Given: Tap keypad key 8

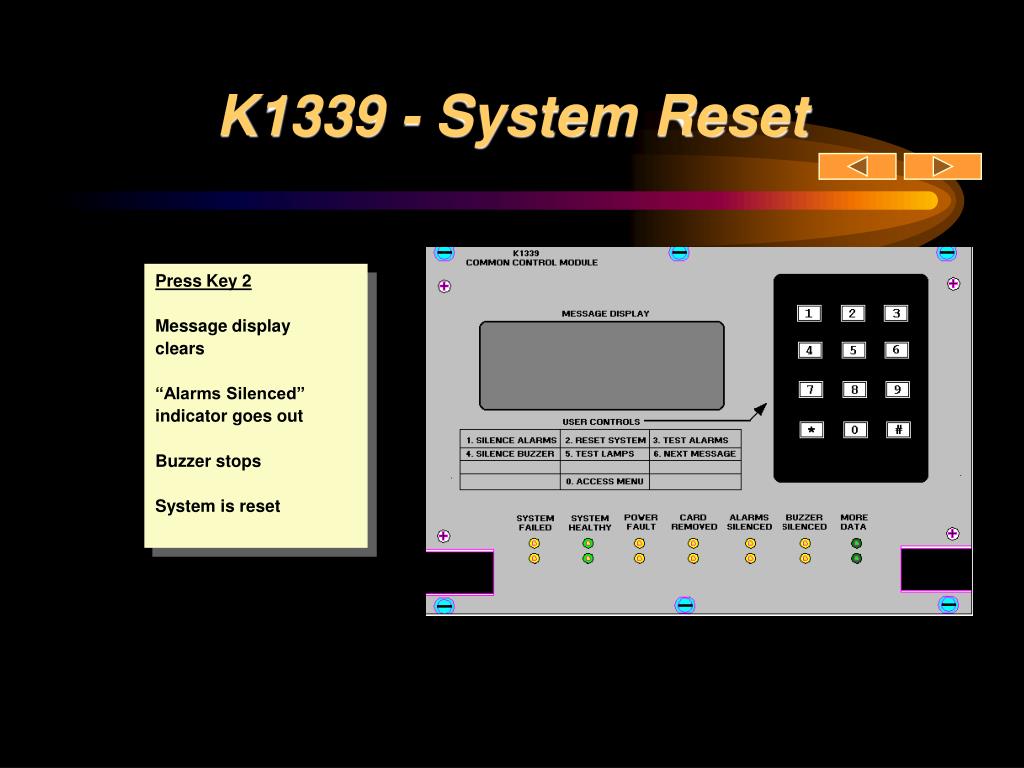Looking at the screenshot, I should point(854,390).
